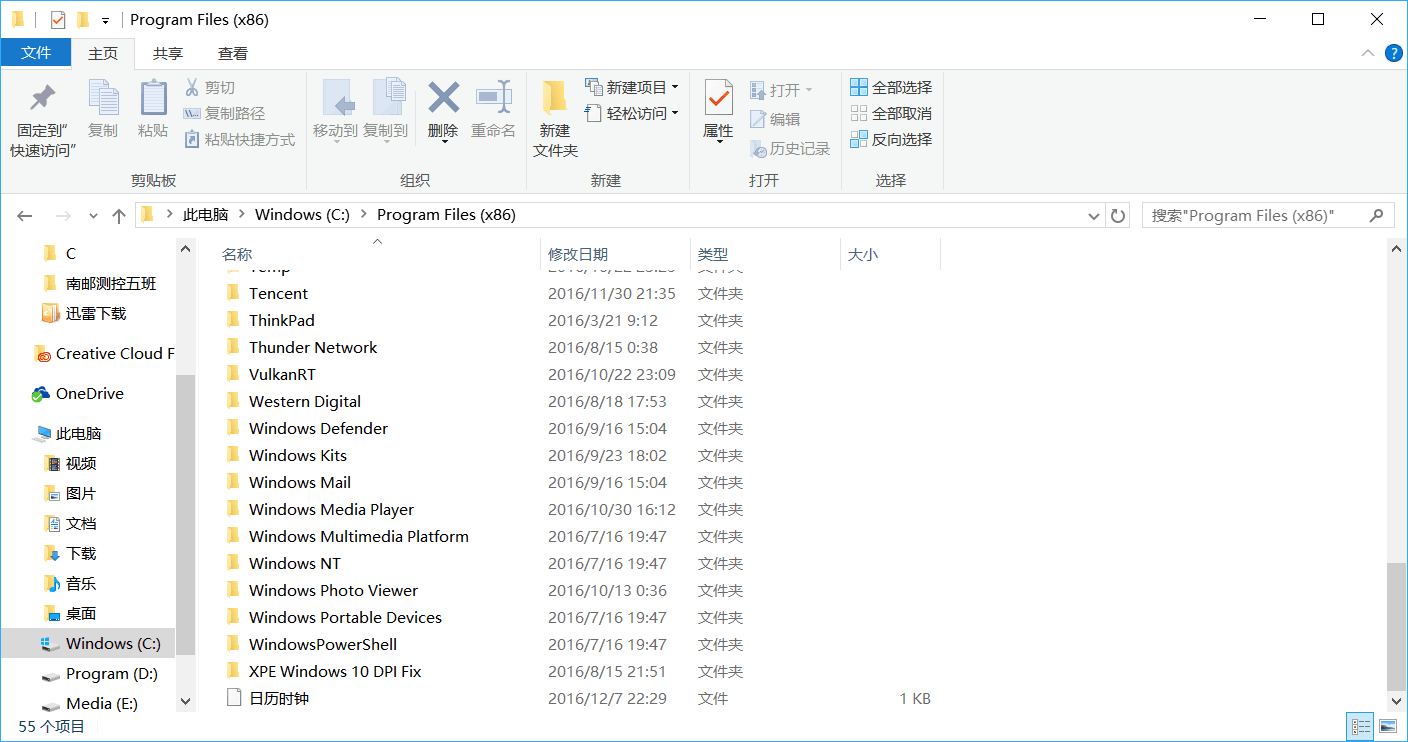Refresh the Program Files (x86) folder view

click(x=1119, y=215)
